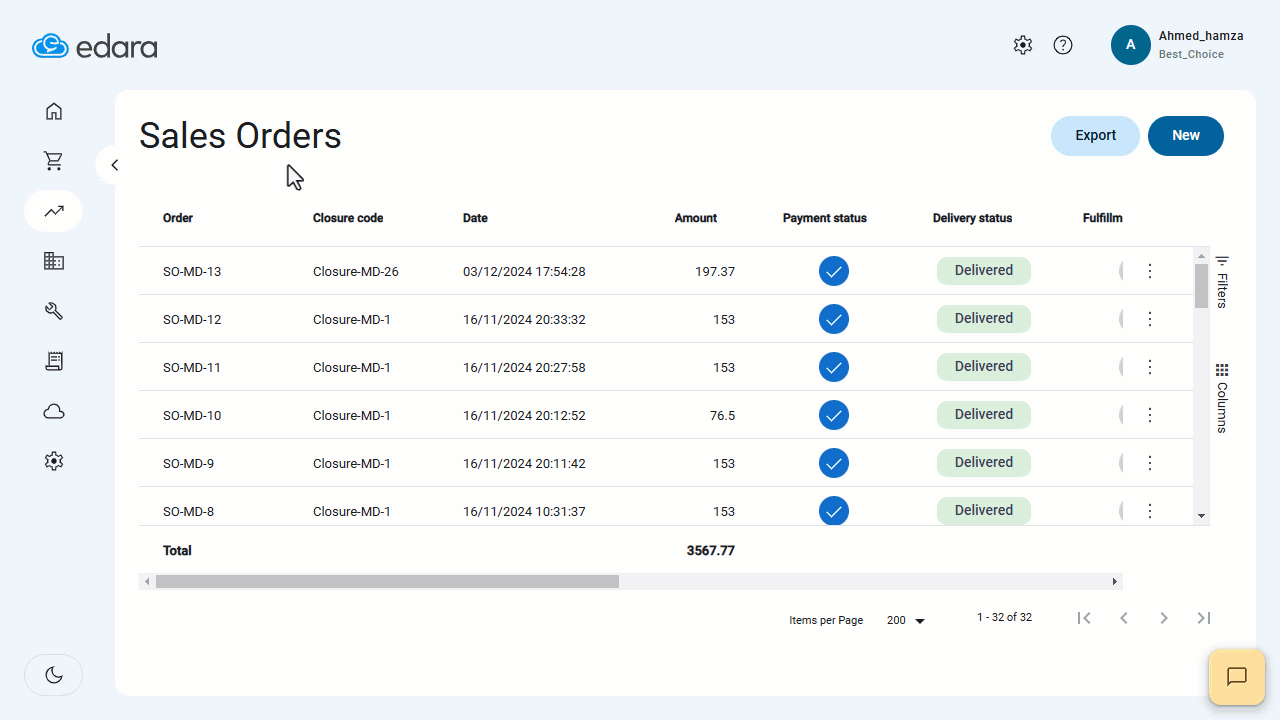Go to the previous page of results

click(1124, 618)
